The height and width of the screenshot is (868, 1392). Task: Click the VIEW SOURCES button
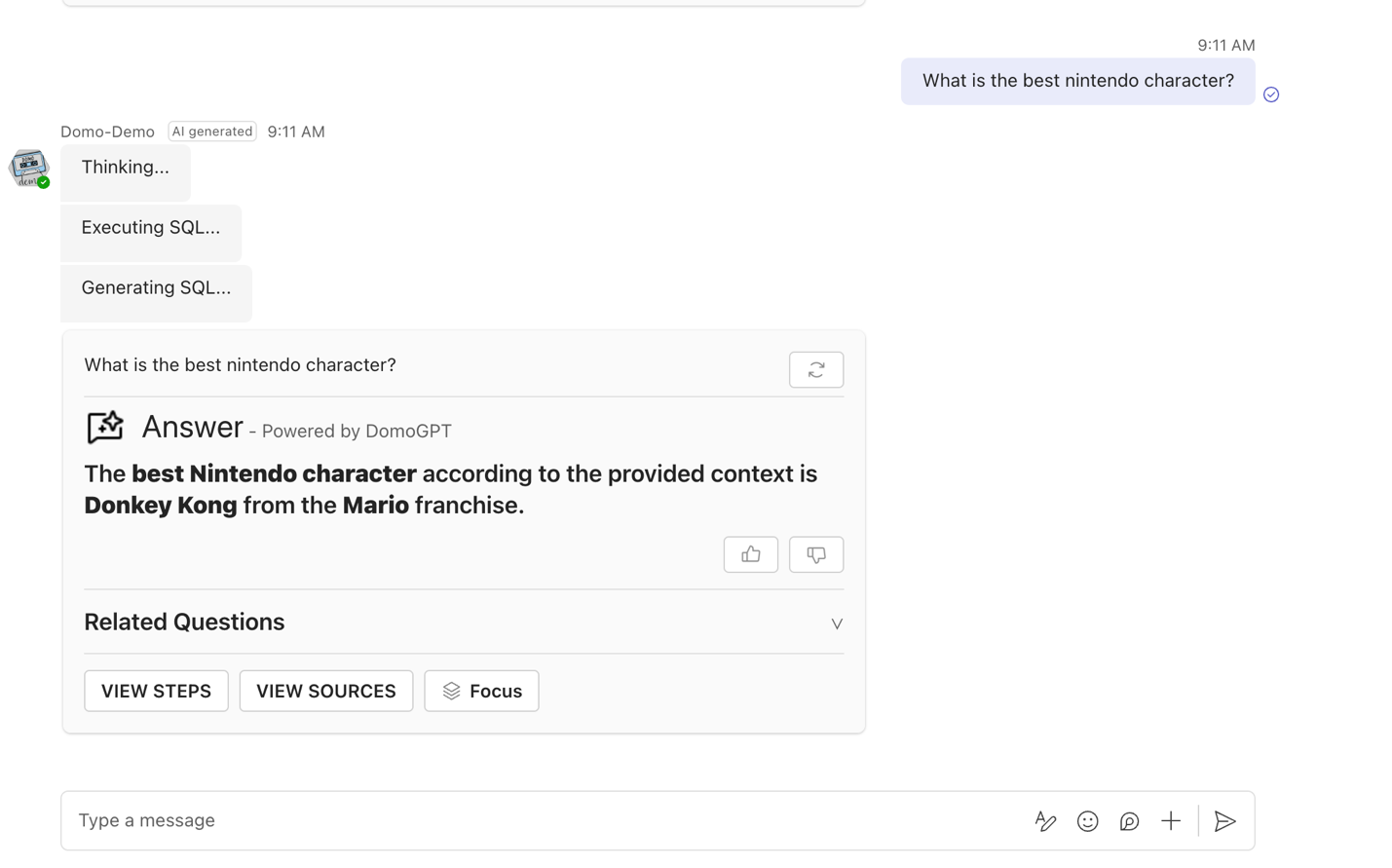[x=325, y=691]
